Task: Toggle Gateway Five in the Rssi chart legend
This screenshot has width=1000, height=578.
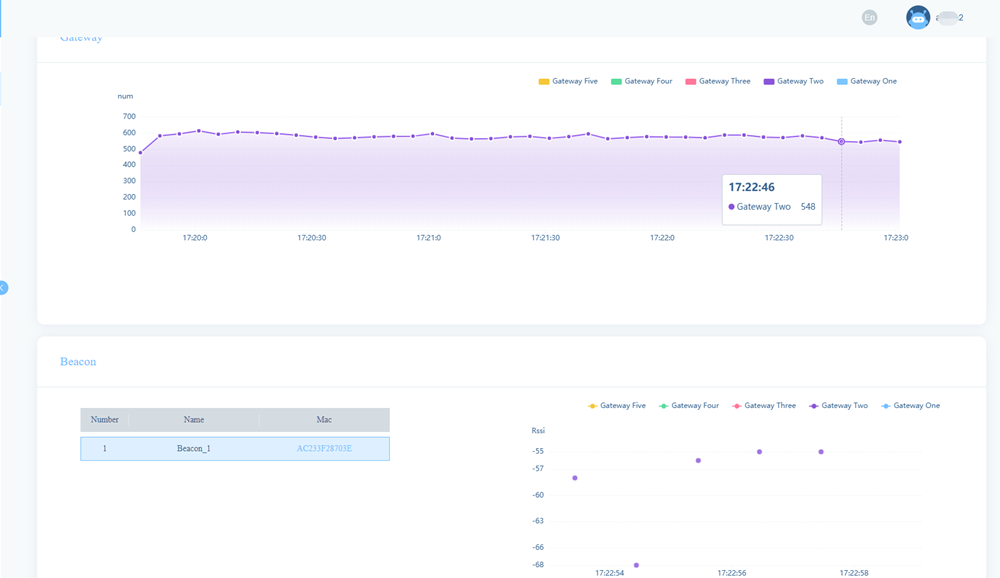Action: pos(616,406)
